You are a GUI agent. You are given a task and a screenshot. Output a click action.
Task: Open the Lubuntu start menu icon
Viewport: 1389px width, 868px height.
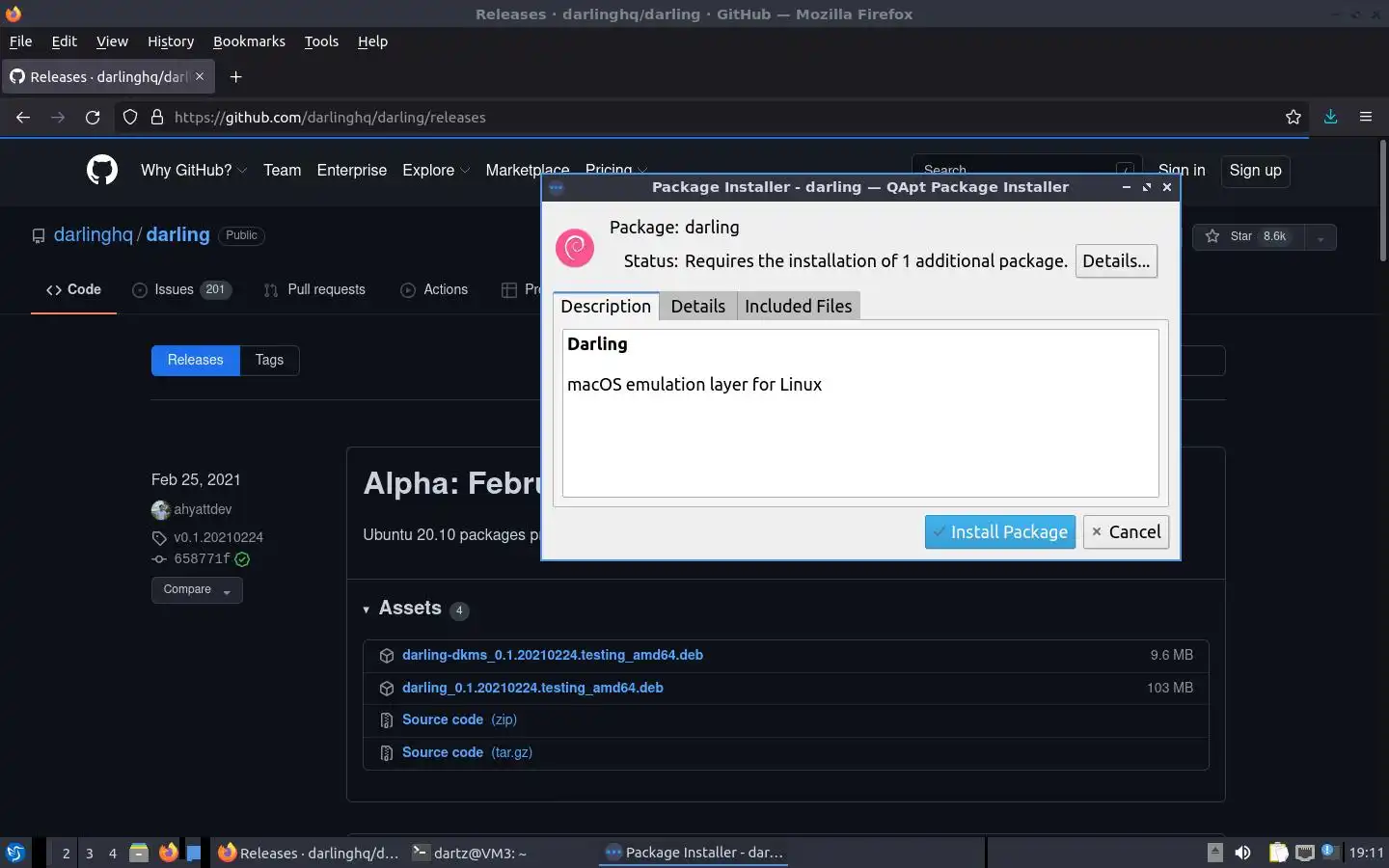(15, 853)
